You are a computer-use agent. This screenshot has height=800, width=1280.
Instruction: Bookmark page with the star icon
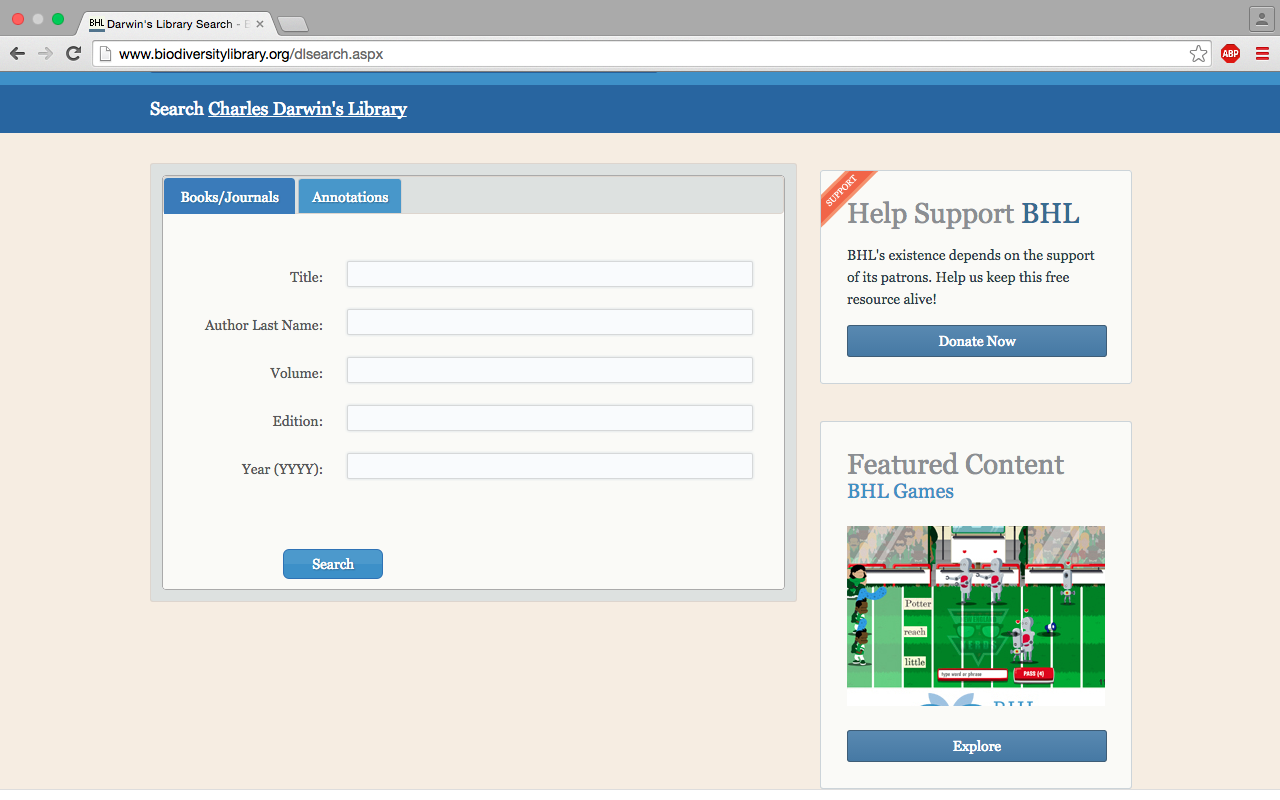[x=1198, y=54]
